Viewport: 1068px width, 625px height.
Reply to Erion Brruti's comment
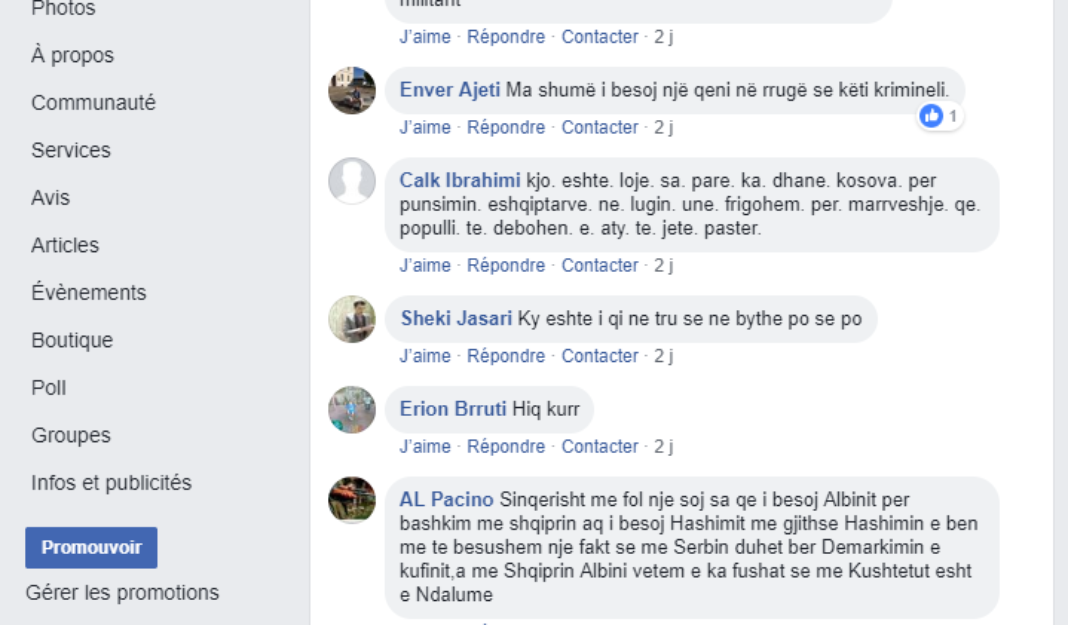[506, 446]
